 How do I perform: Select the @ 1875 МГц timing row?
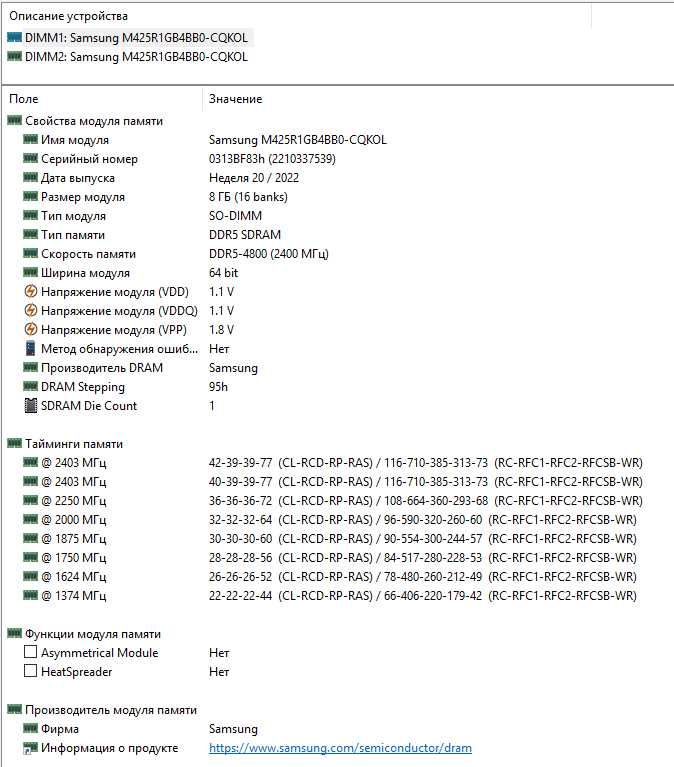tap(330, 539)
